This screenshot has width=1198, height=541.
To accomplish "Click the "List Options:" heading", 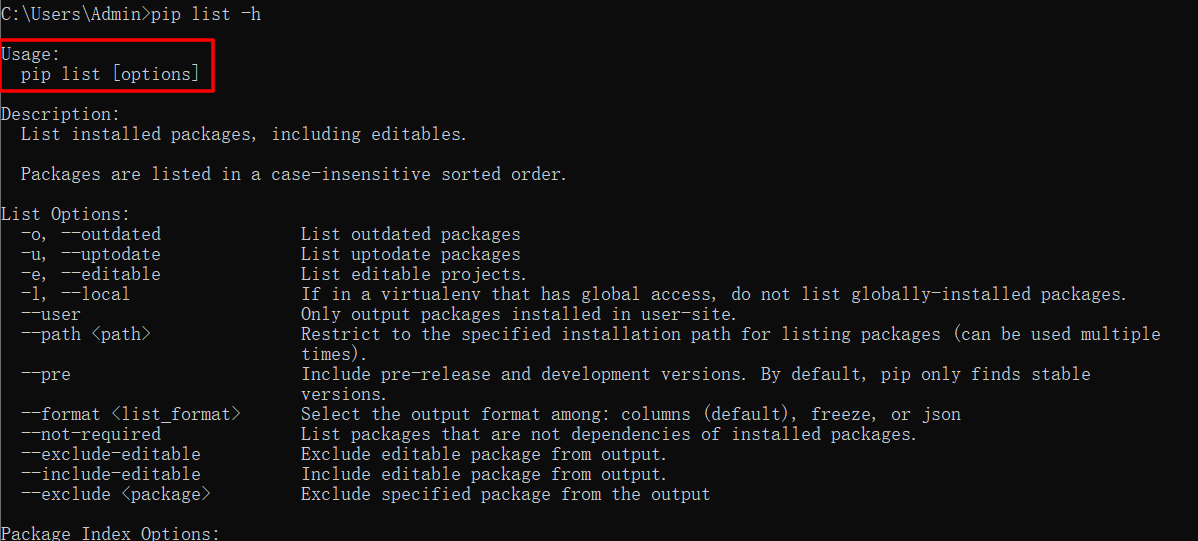I will (65, 214).
